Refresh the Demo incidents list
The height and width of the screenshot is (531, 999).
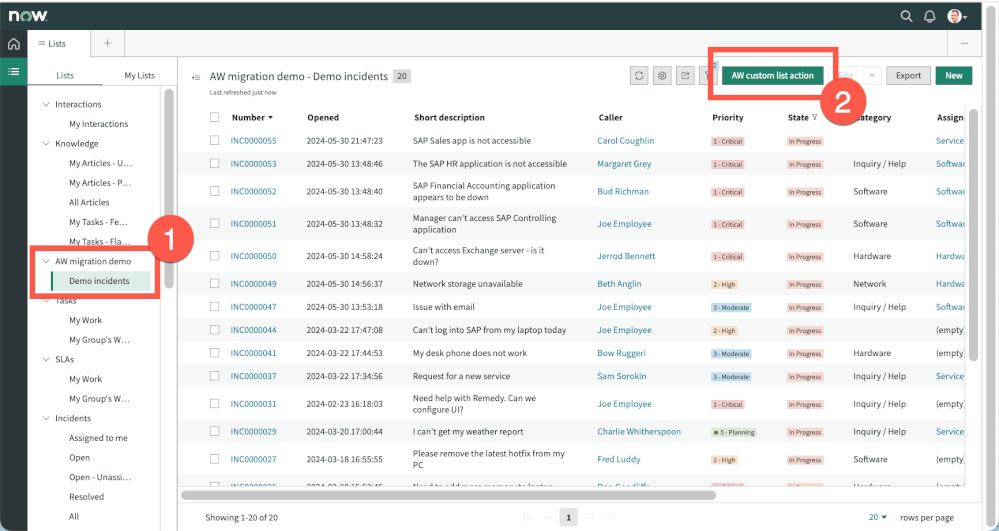[639, 75]
